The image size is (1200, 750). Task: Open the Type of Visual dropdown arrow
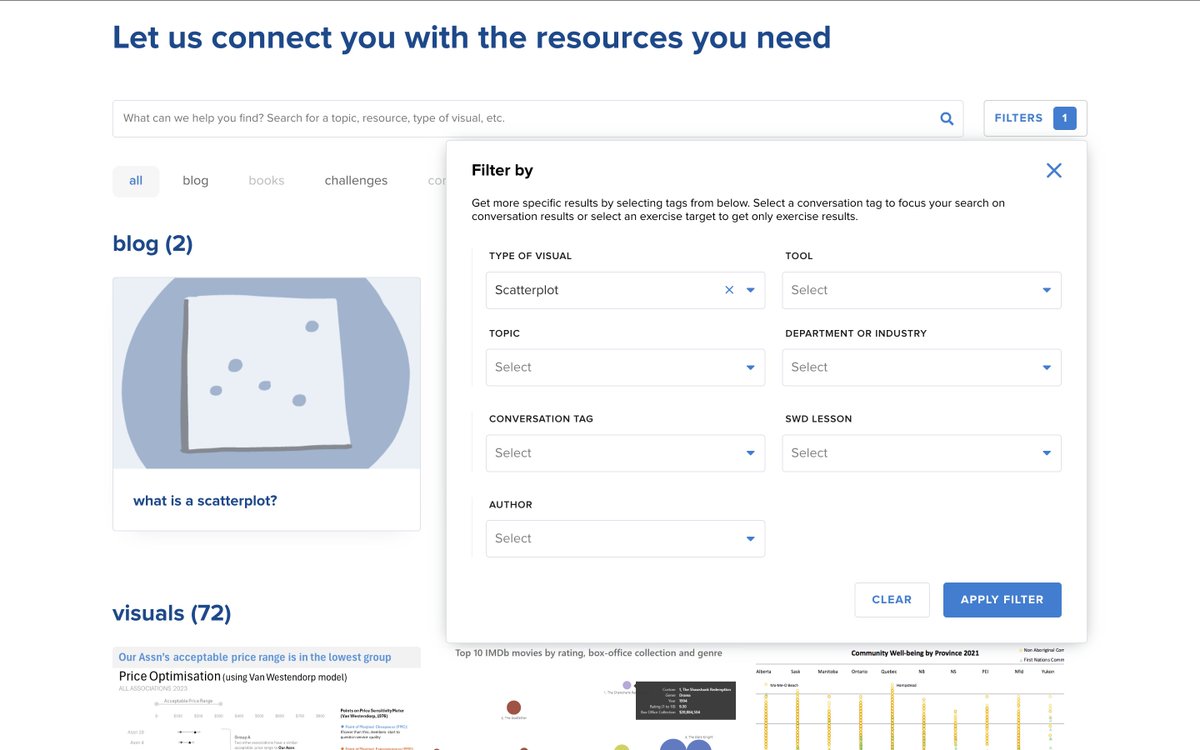(x=751, y=290)
